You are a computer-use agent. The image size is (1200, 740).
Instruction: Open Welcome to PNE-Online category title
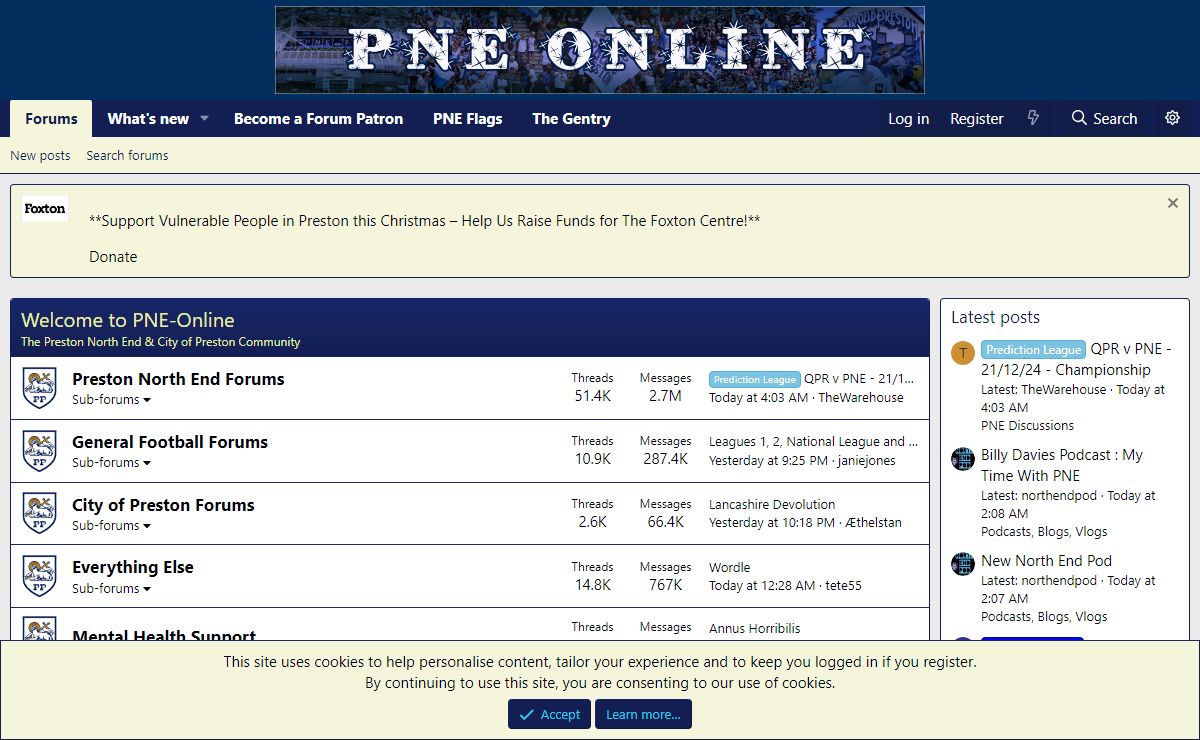(x=127, y=320)
